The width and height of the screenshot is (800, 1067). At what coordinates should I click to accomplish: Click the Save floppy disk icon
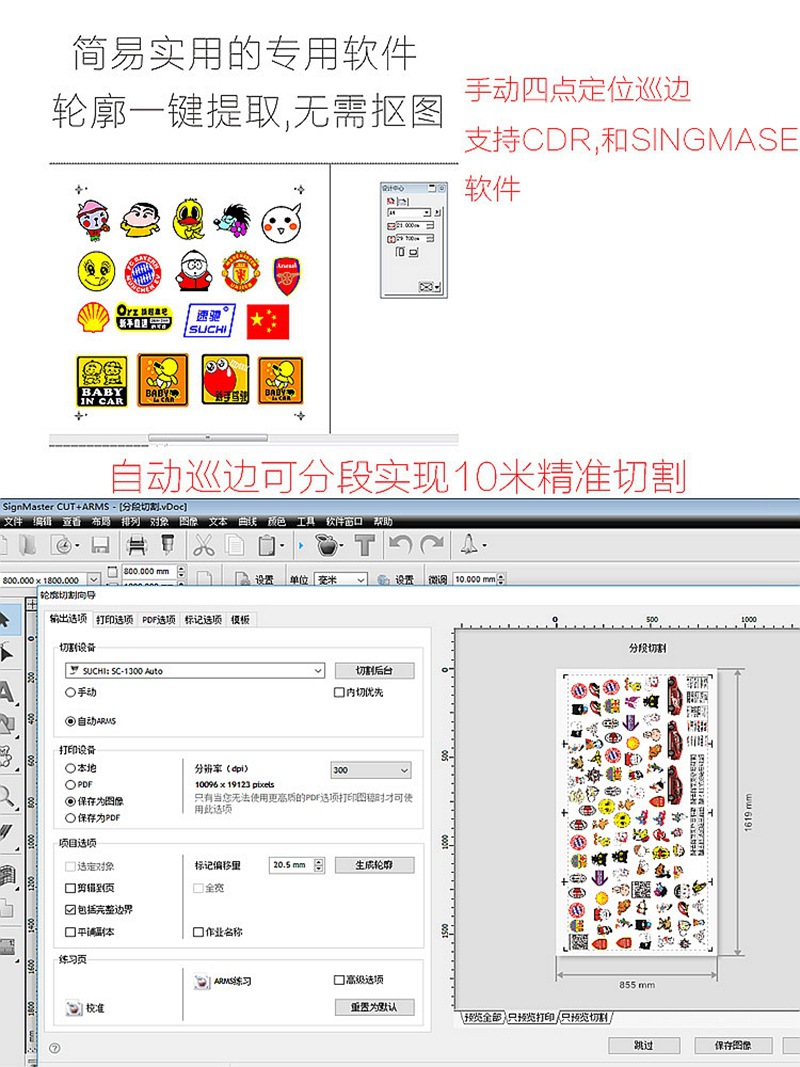click(x=101, y=545)
